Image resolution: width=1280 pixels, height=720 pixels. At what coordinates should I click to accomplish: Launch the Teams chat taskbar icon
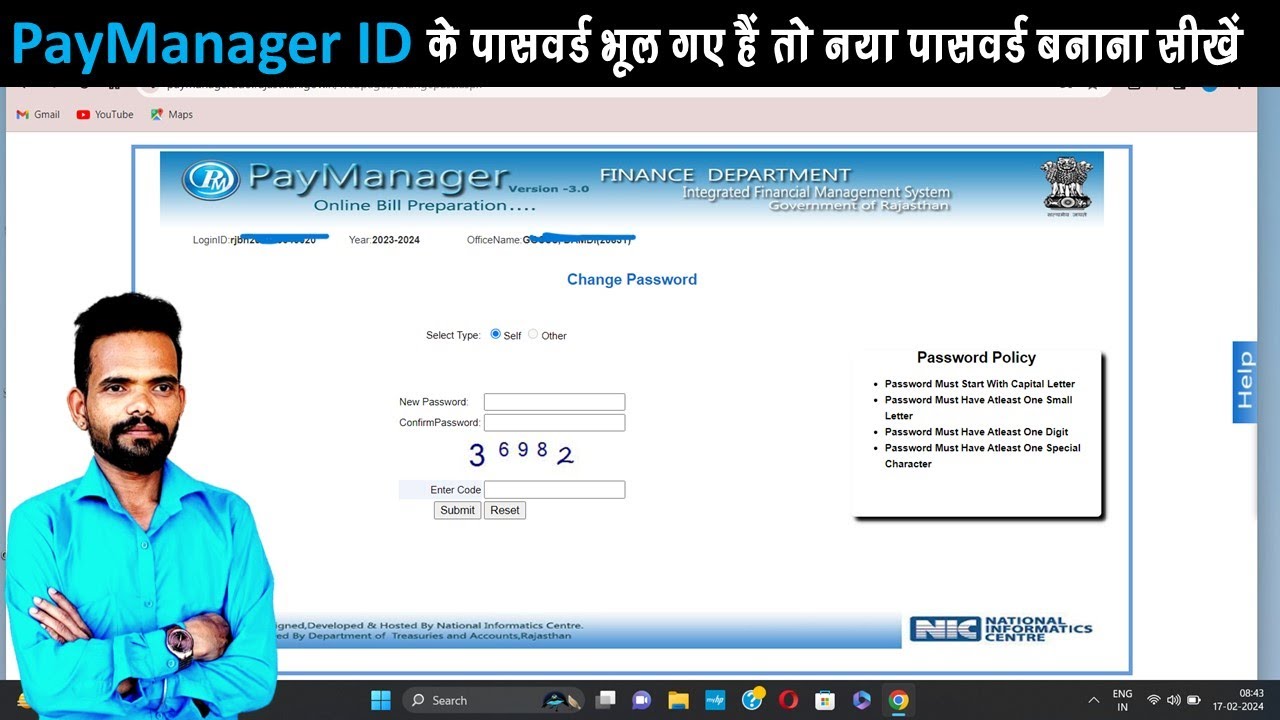642,700
